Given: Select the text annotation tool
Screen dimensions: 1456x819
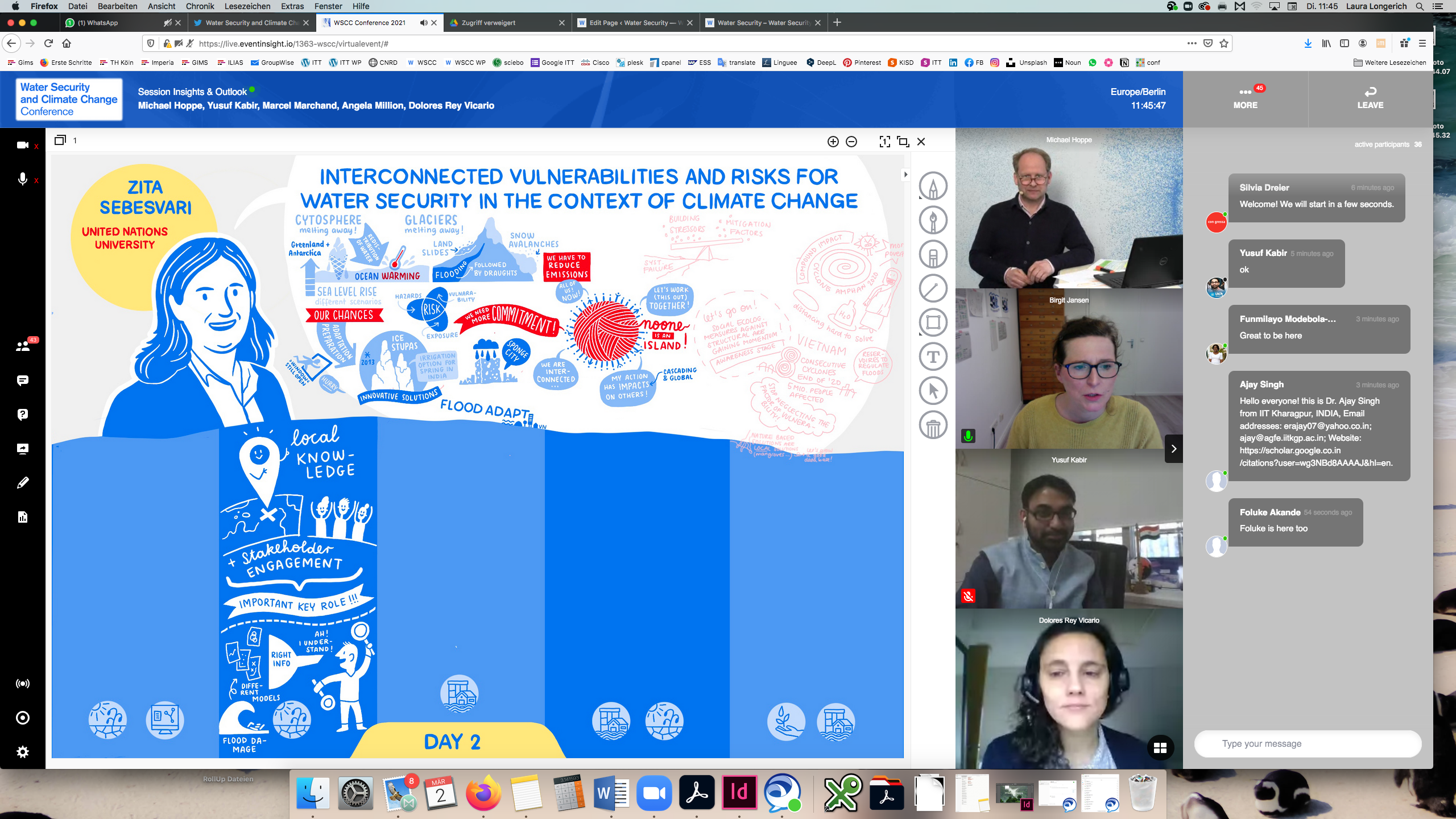Looking at the screenshot, I should 933,357.
